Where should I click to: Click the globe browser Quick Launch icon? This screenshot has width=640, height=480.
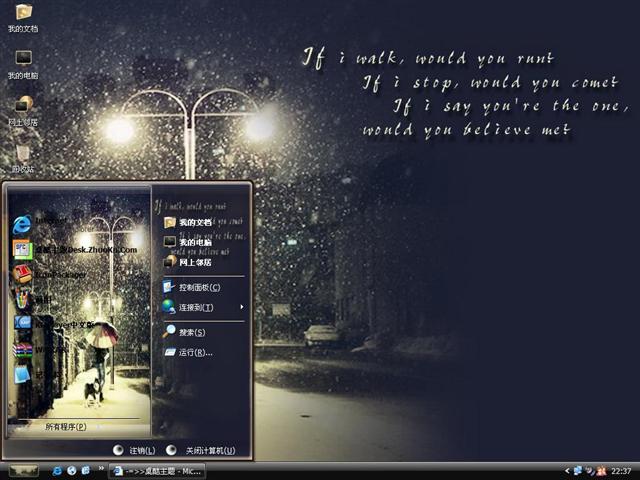point(72,471)
